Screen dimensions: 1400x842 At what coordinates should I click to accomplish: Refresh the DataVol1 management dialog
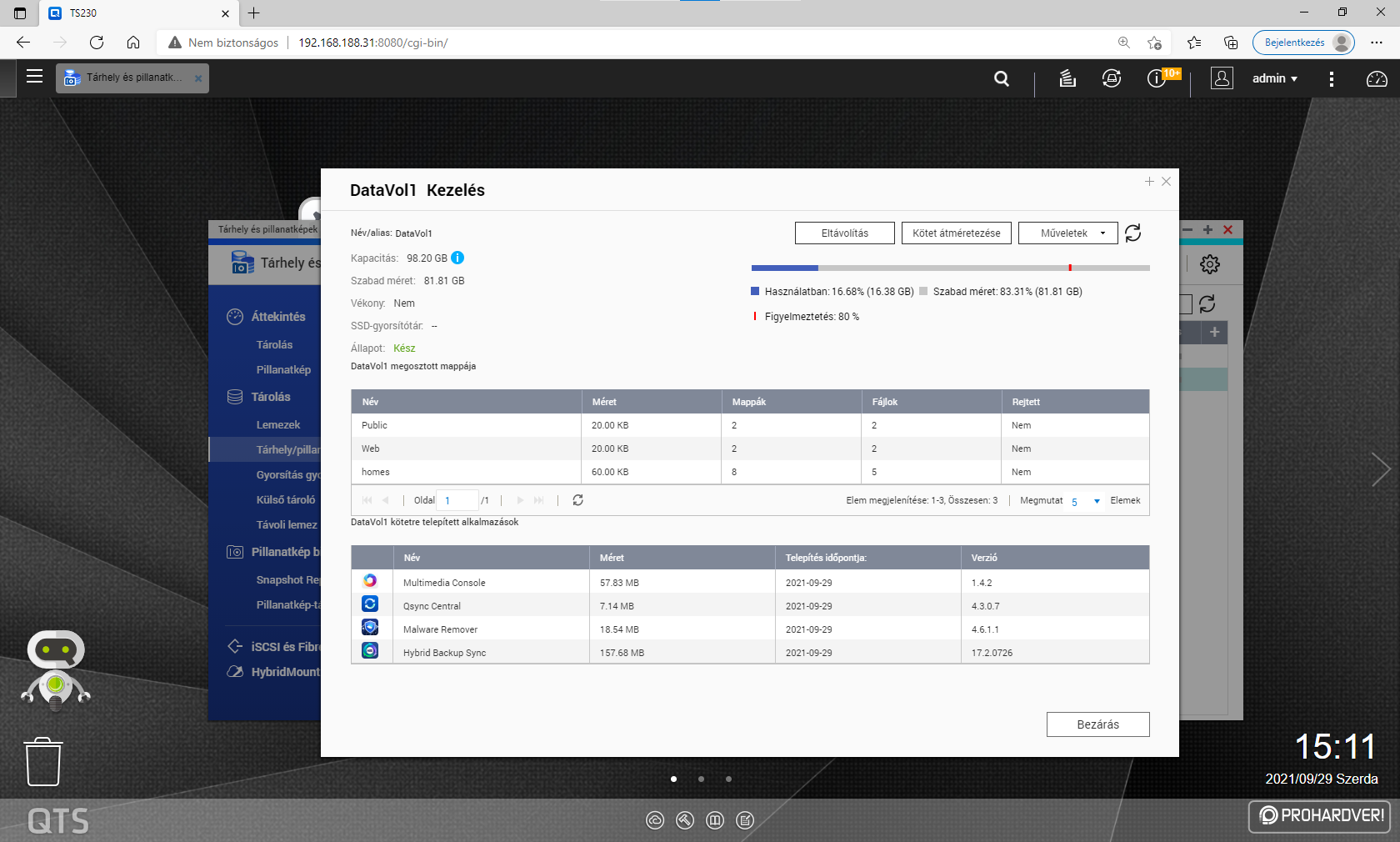pyautogui.click(x=1133, y=233)
